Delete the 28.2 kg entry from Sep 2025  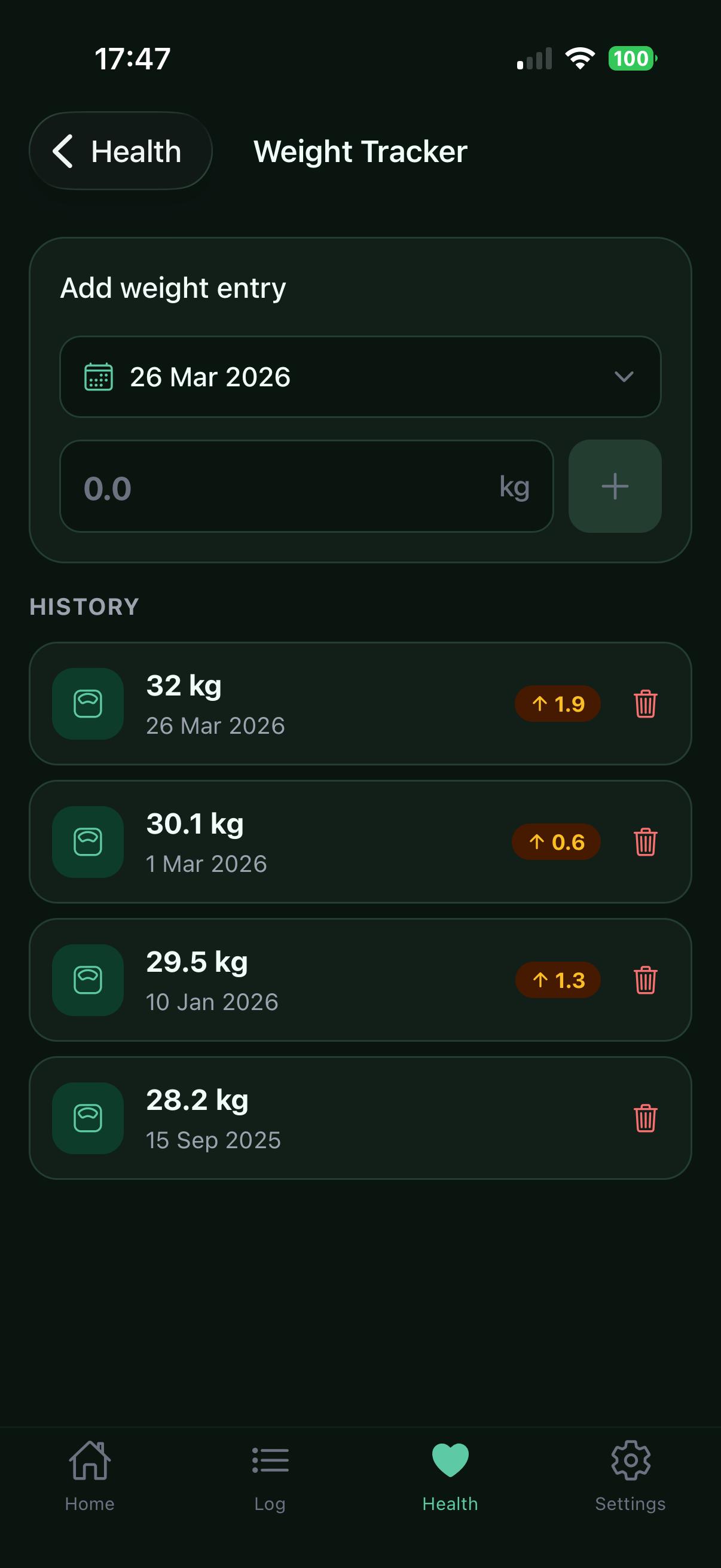(645, 1118)
